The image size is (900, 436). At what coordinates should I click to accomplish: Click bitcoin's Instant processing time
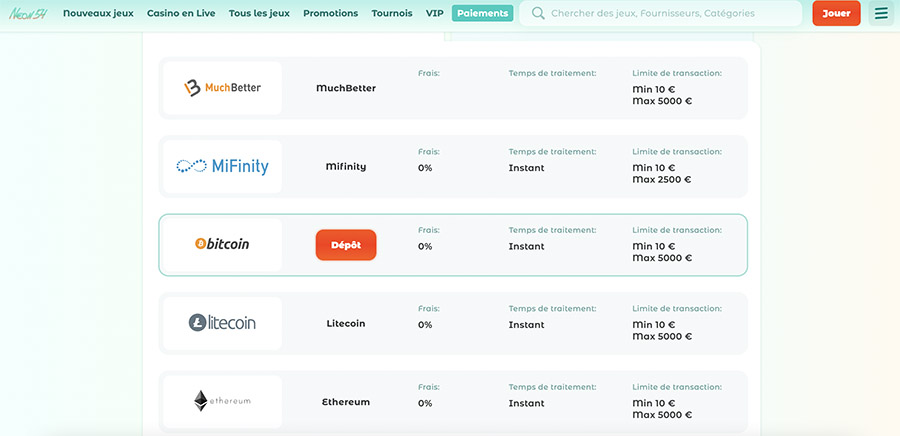click(526, 247)
